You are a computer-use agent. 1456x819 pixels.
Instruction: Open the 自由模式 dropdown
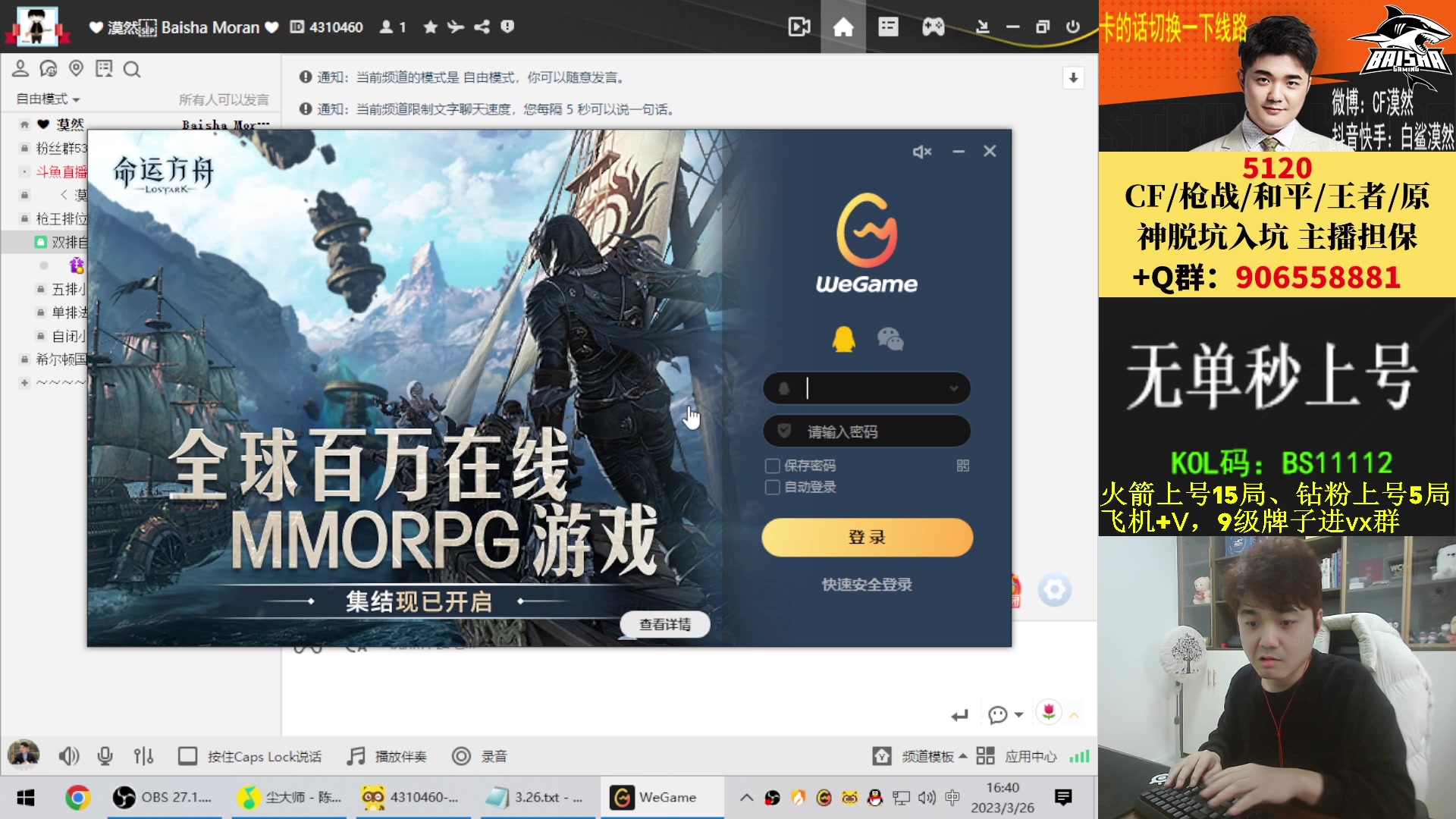(x=48, y=99)
